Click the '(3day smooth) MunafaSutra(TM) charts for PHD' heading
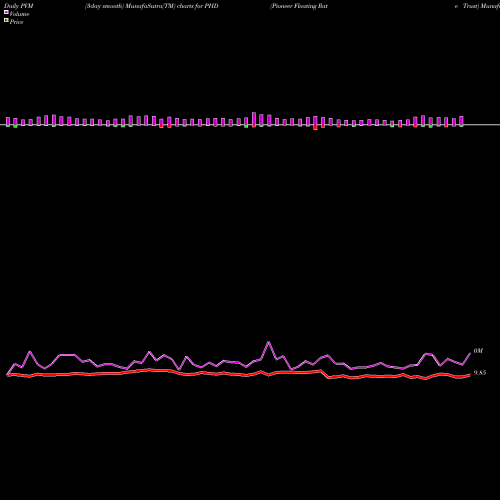 tap(152, 6)
